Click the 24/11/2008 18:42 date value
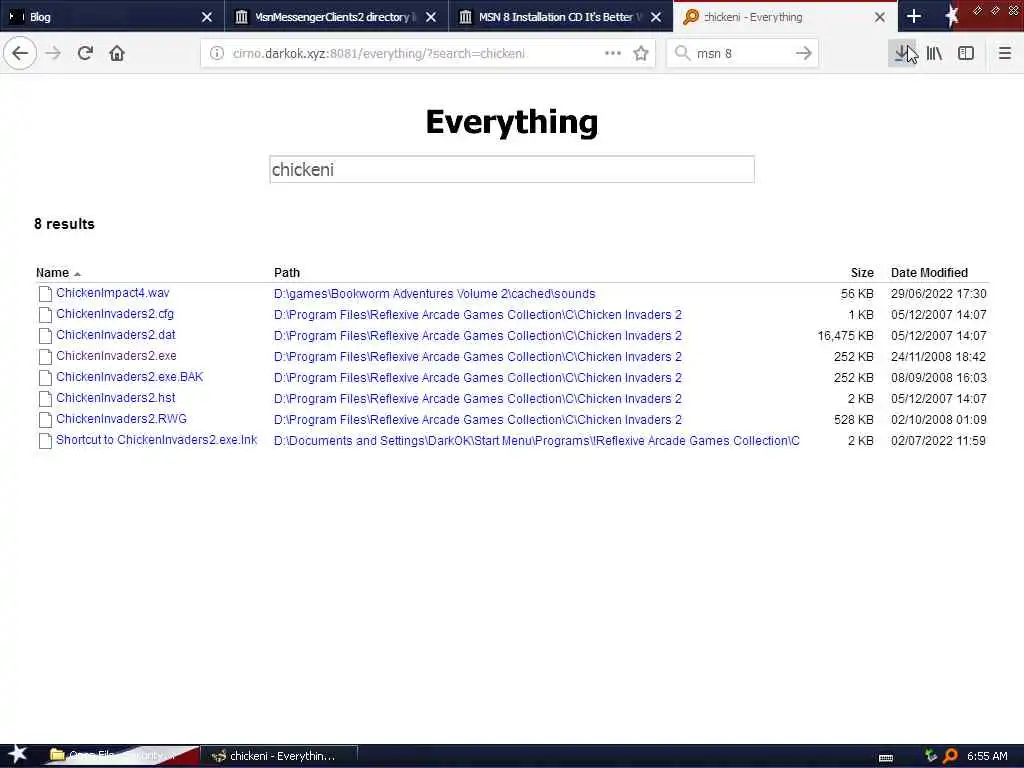 [x=938, y=357]
